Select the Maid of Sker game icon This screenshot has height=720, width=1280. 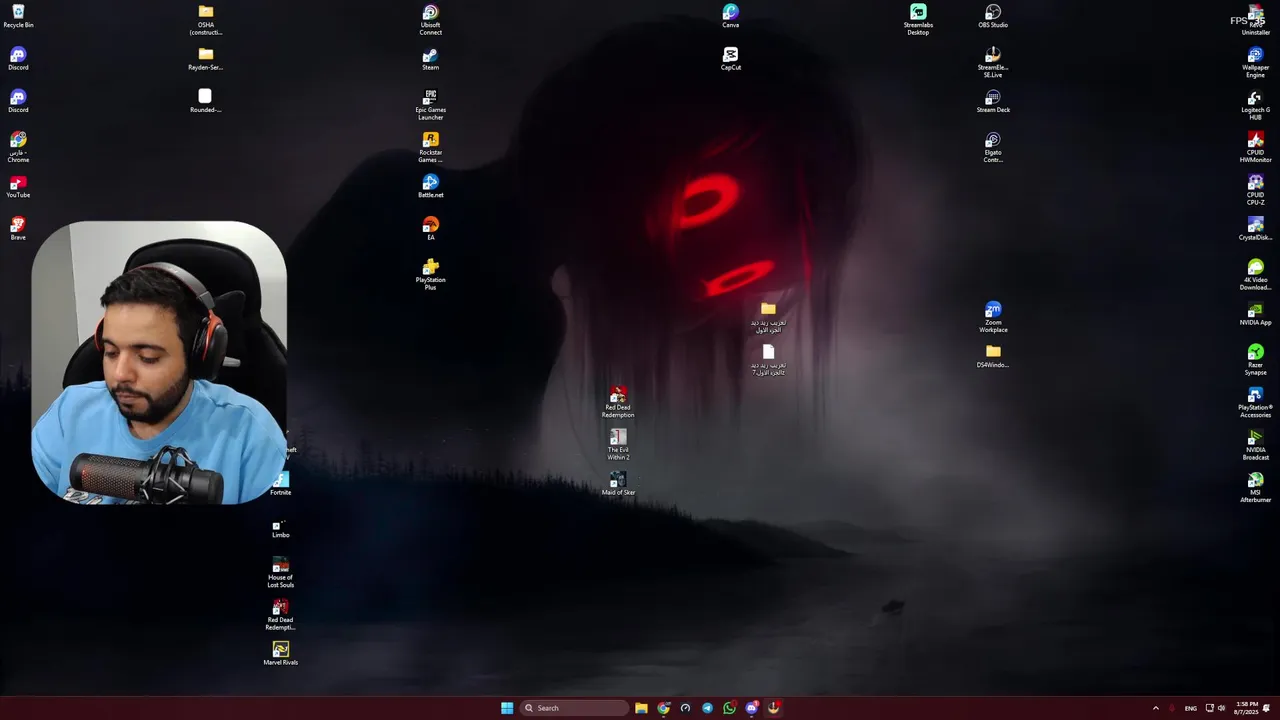(x=618, y=484)
